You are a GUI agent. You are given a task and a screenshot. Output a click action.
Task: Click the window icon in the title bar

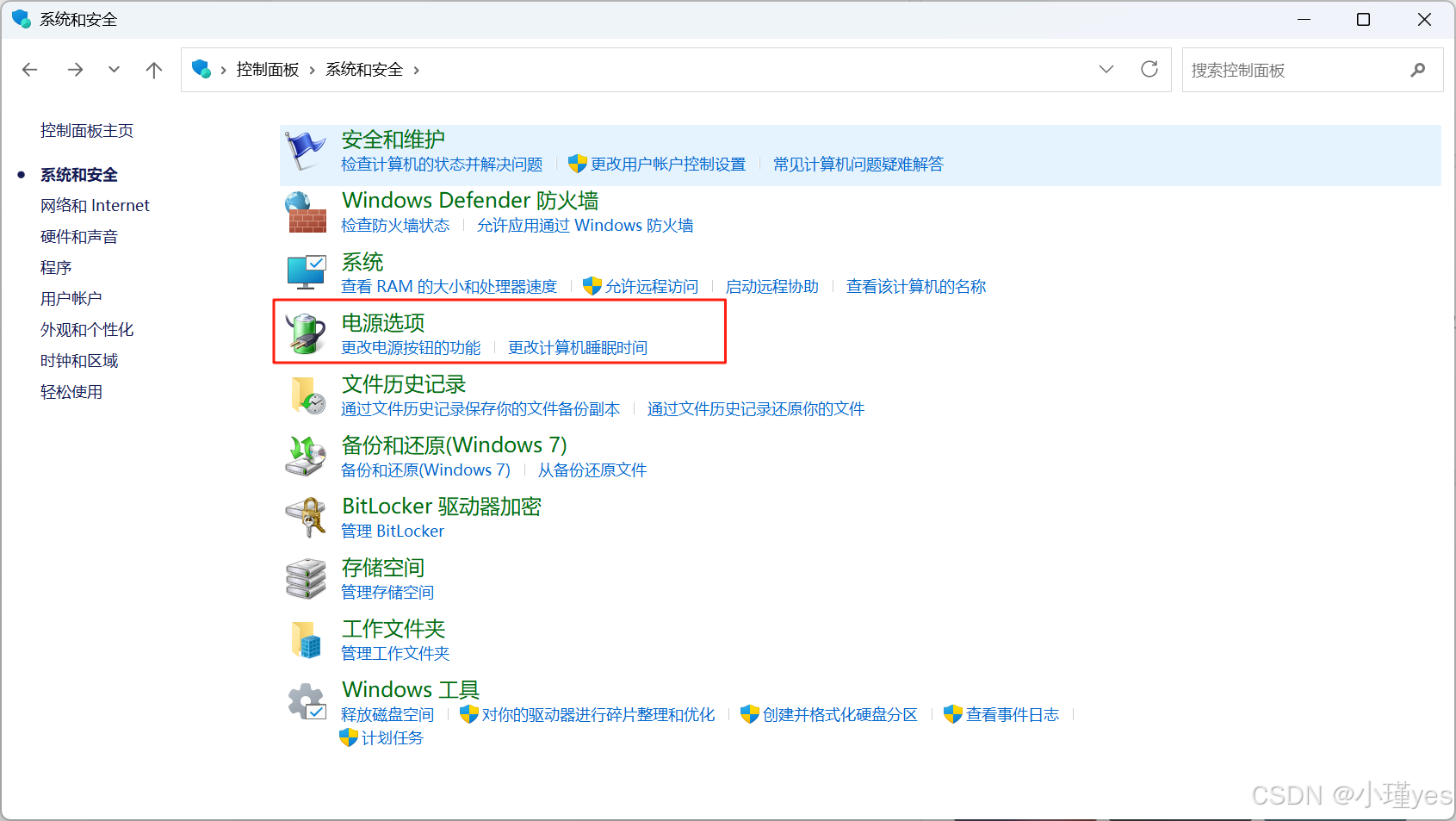[x=21, y=19]
